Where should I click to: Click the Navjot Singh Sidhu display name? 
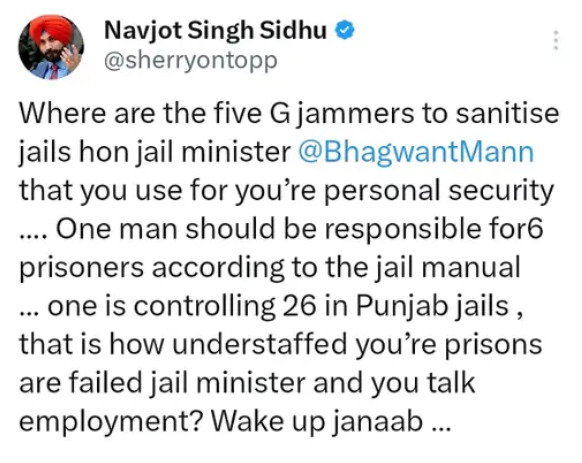tap(215, 30)
